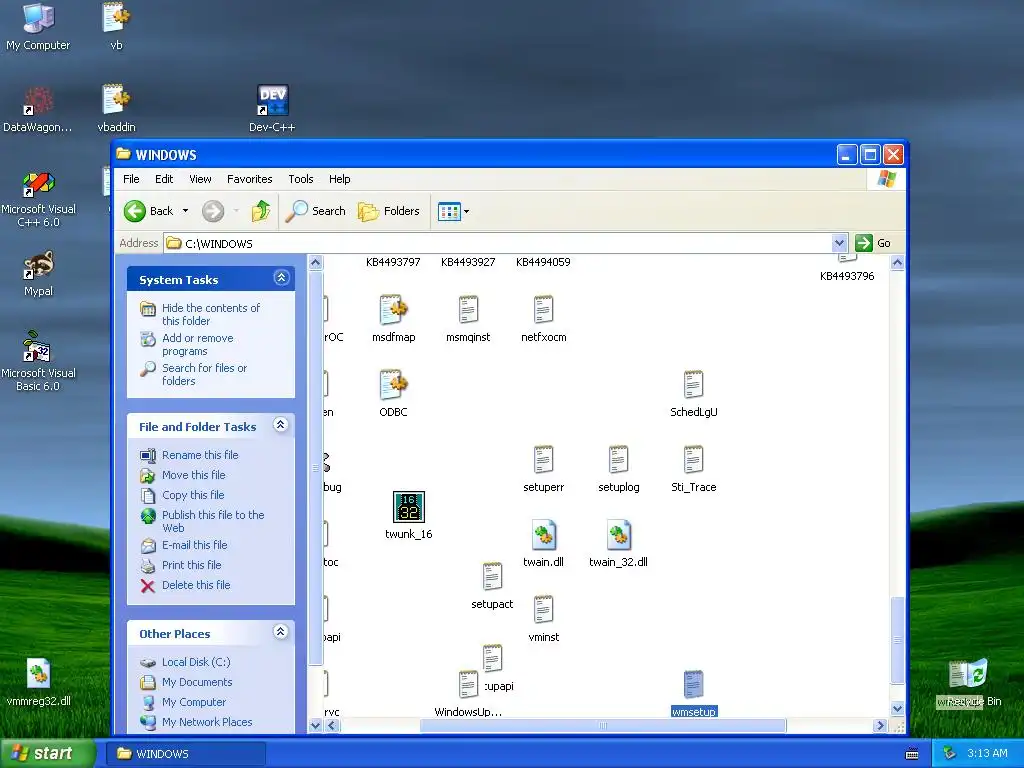Click Delete this file link
Screen dimensions: 1024x768
[x=196, y=585]
